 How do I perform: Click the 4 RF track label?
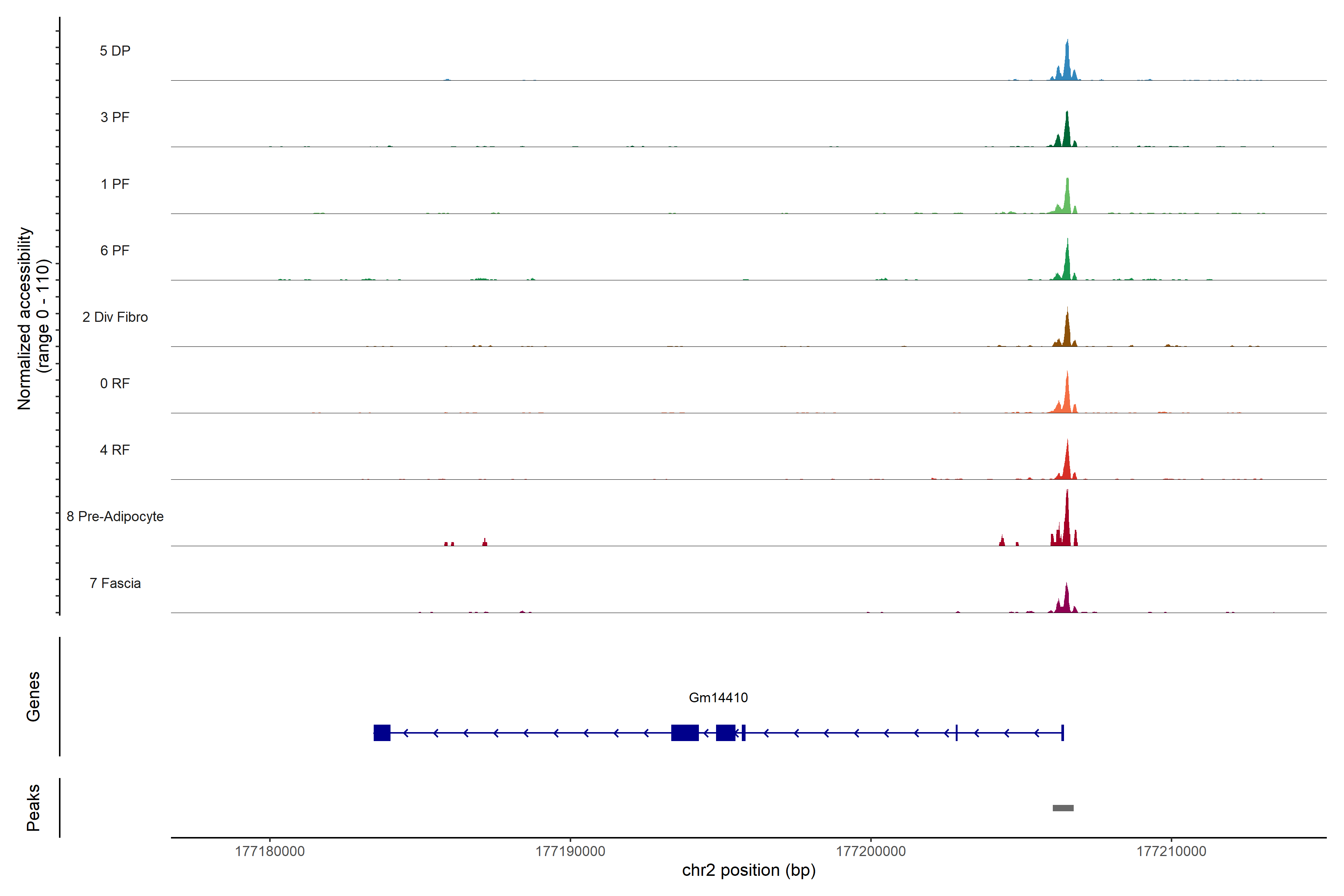pos(115,450)
